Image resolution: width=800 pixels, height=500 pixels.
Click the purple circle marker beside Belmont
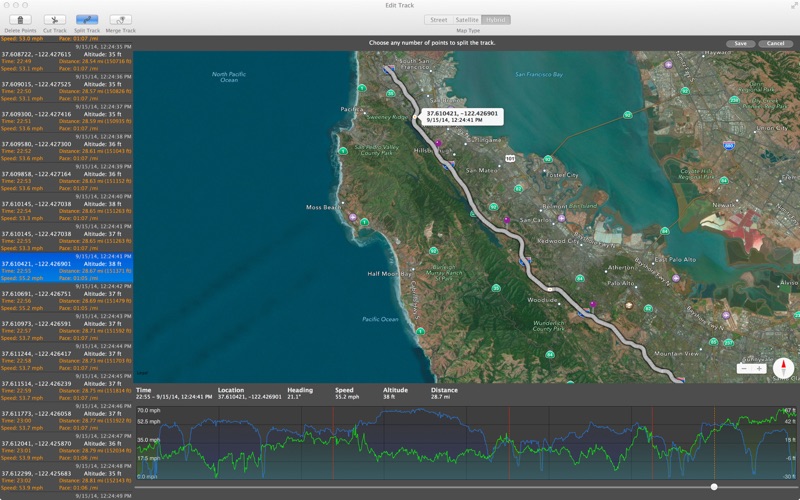tap(561, 218)
